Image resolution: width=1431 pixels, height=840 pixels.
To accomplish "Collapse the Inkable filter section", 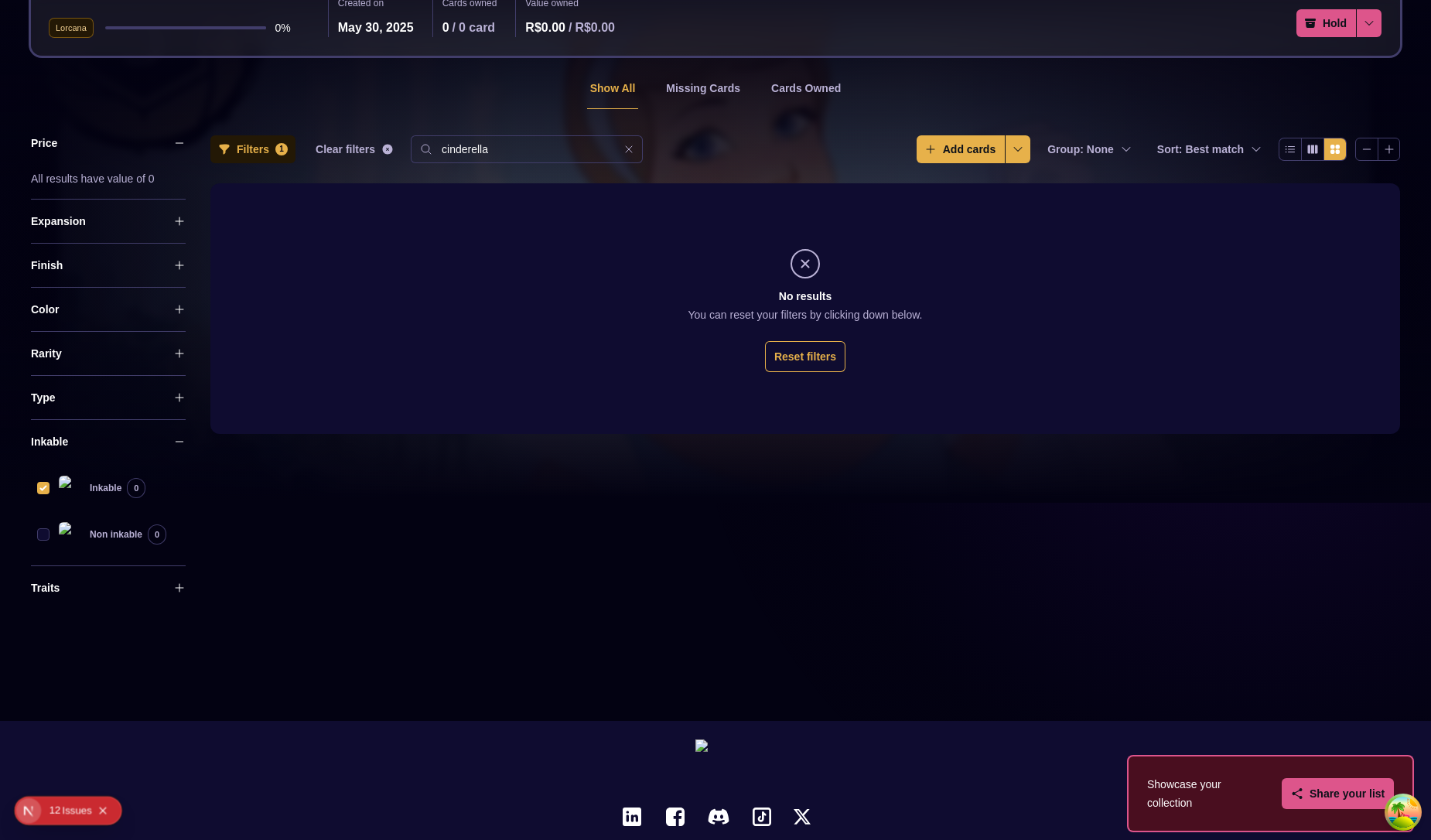I will click(x=179, y=442).
